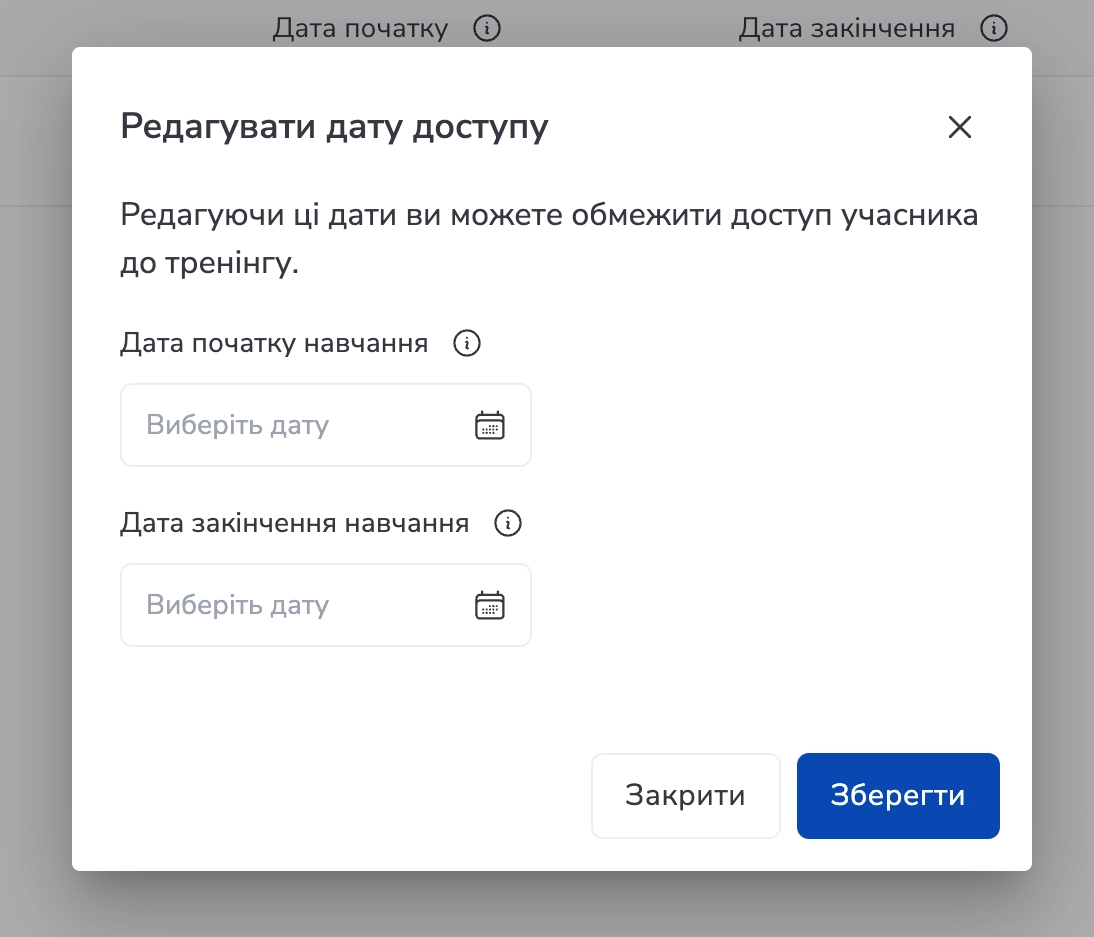Screen dimensions: 1094x937
Task: Click the info icon next to 'Дата початку' header
Action: tap(487, 28)
